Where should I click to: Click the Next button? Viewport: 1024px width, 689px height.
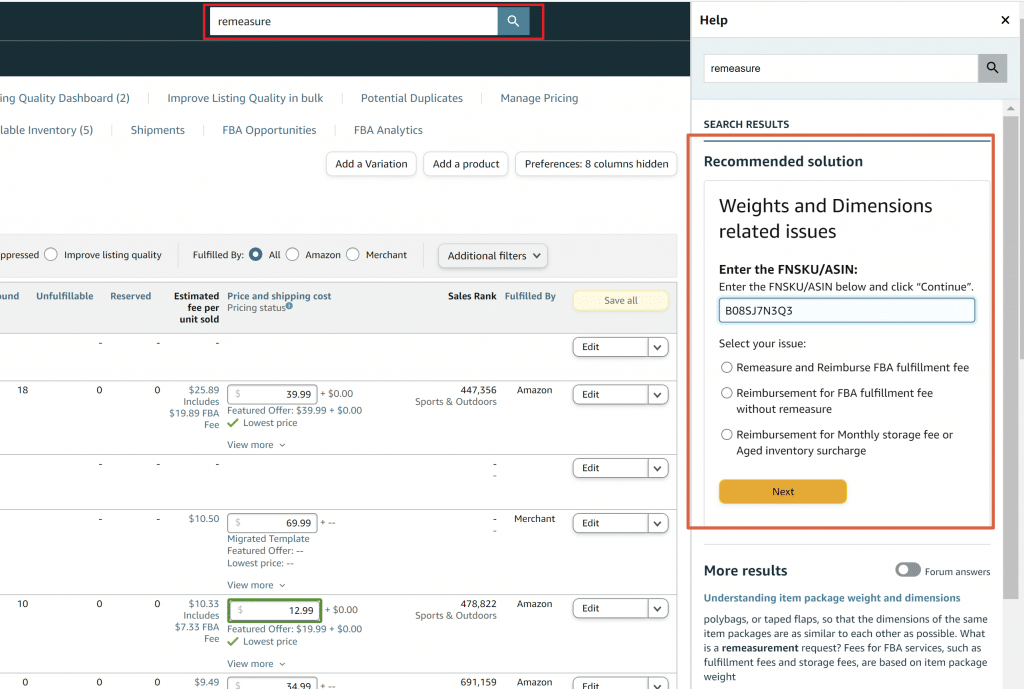pyautogui.click(x=782, y=492)
